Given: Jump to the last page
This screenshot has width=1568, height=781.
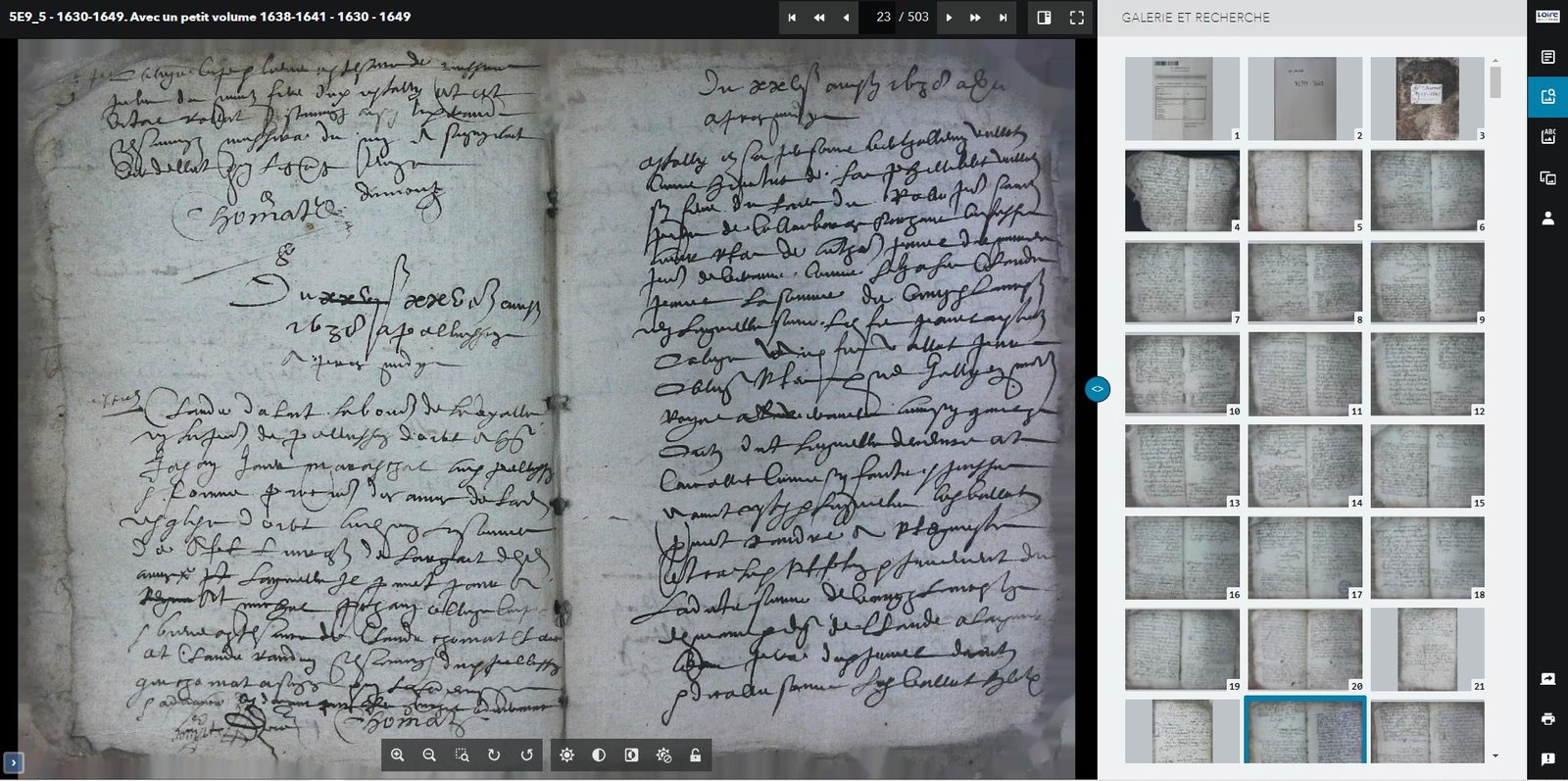Looking at the screenshot, I should click(x=1003, y=18).
